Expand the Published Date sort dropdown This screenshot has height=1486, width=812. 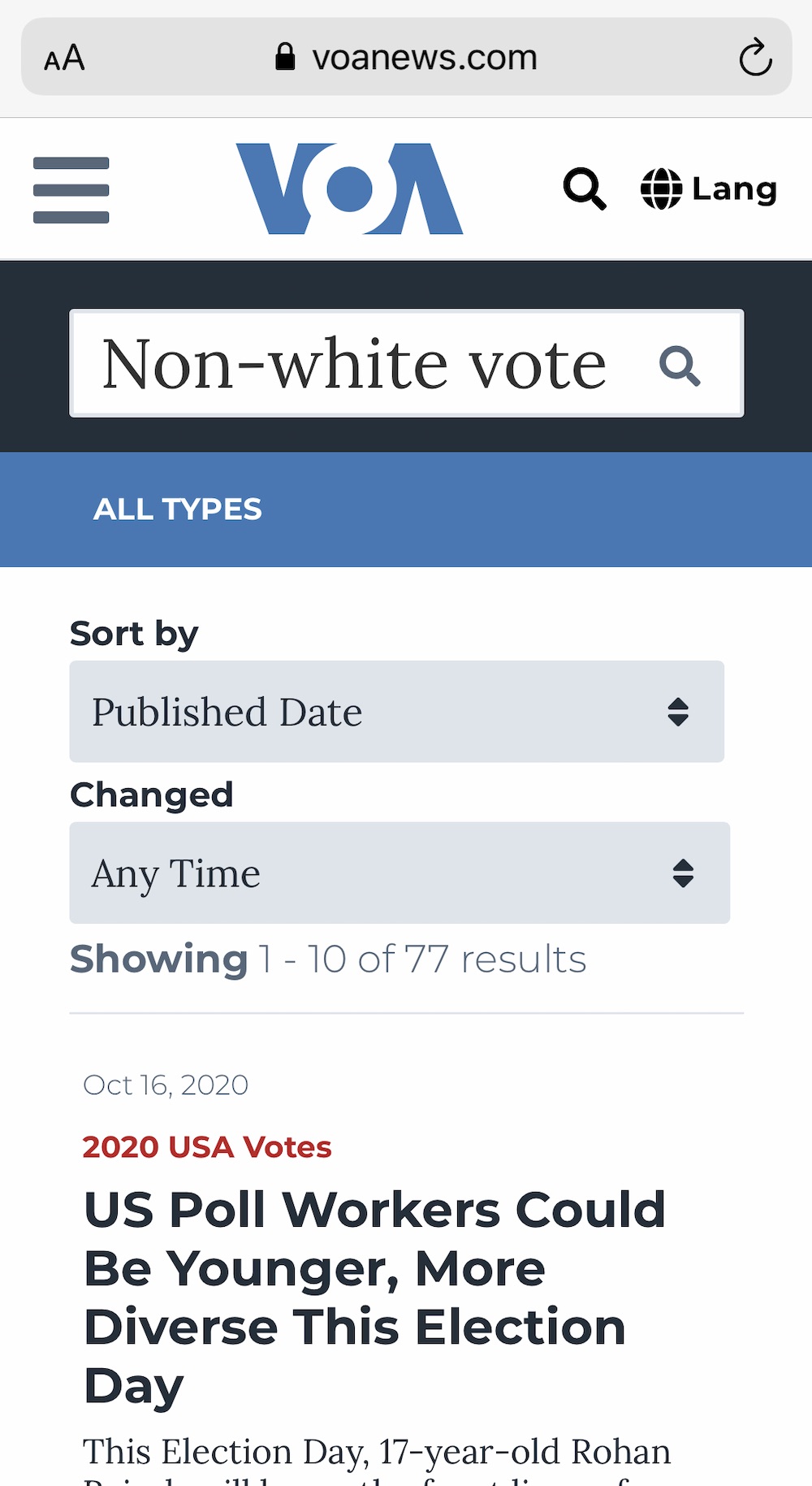[x=397, y=712]
